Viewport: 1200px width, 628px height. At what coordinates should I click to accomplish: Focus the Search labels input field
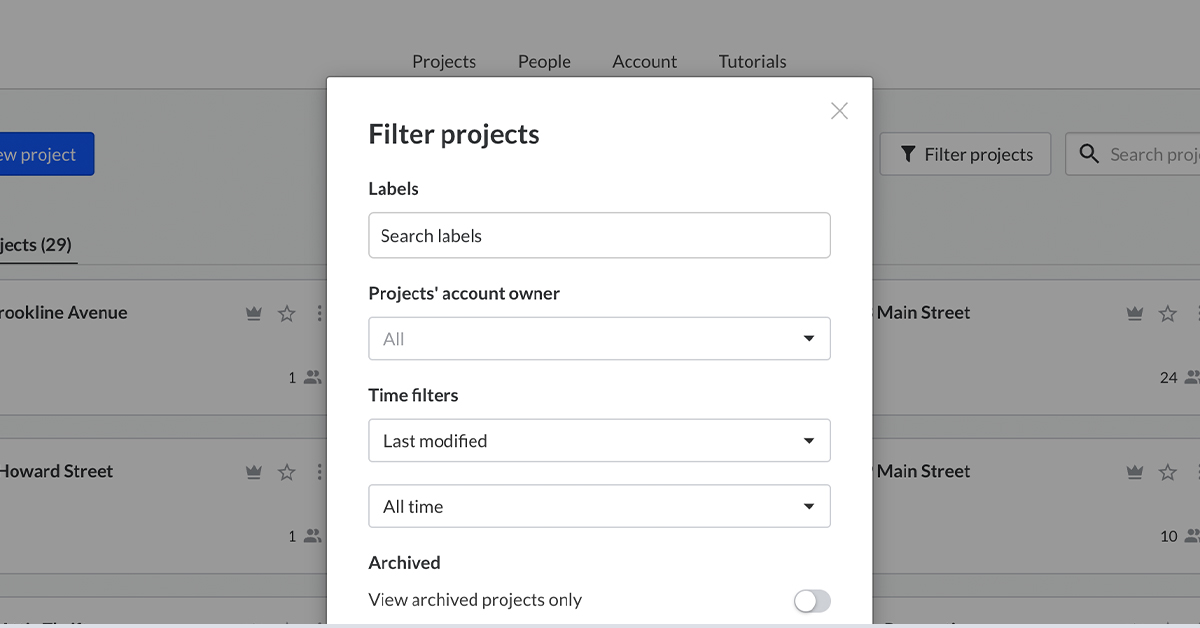coord(599,236)
